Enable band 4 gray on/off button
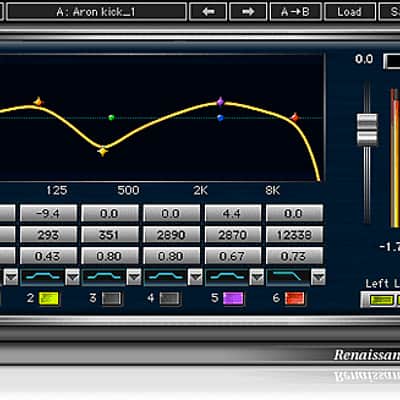Viewport: 400px width, 400px height. [170, 298]
